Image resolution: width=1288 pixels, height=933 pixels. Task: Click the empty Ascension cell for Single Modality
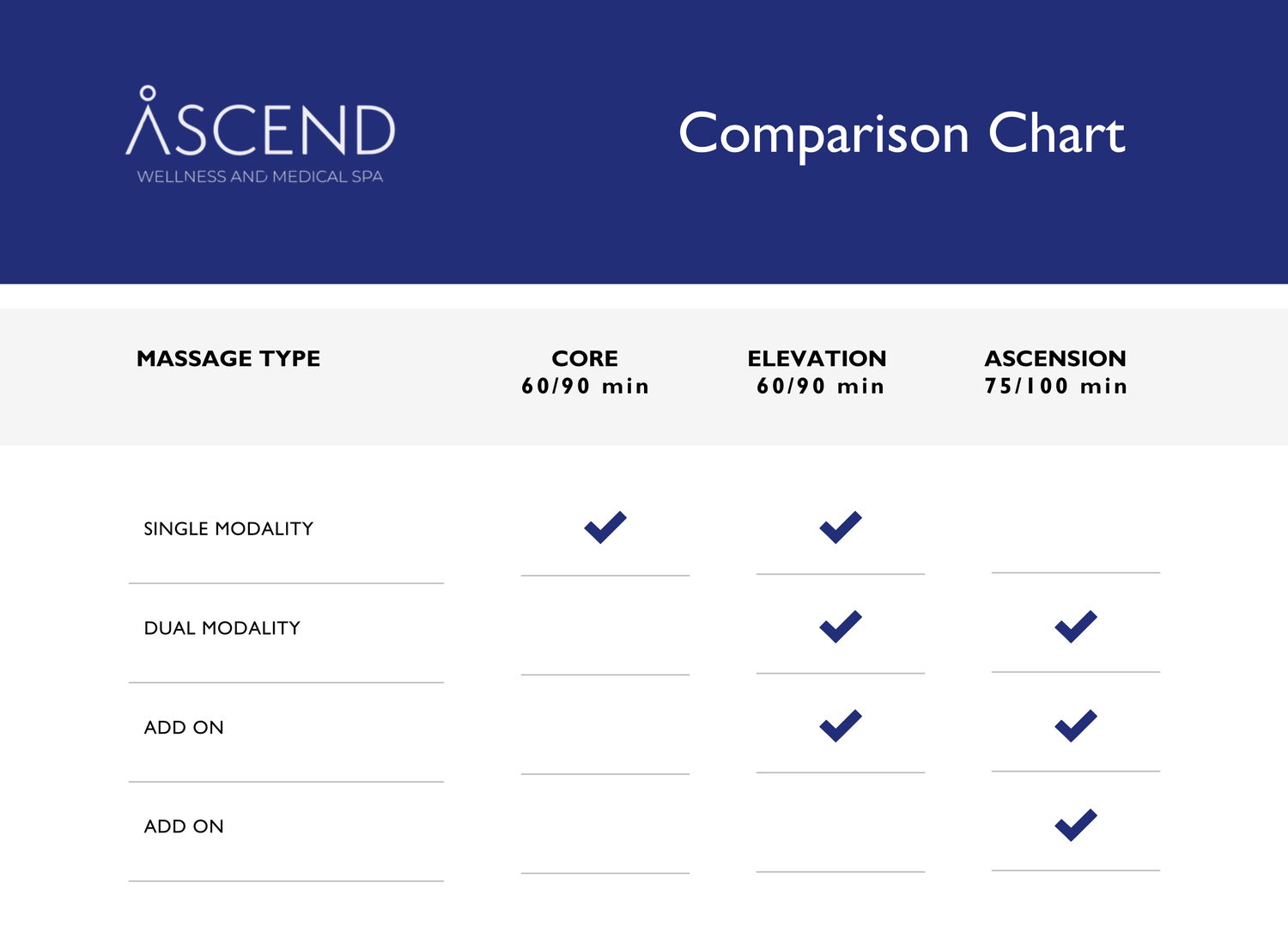(x=1076, y=527)
